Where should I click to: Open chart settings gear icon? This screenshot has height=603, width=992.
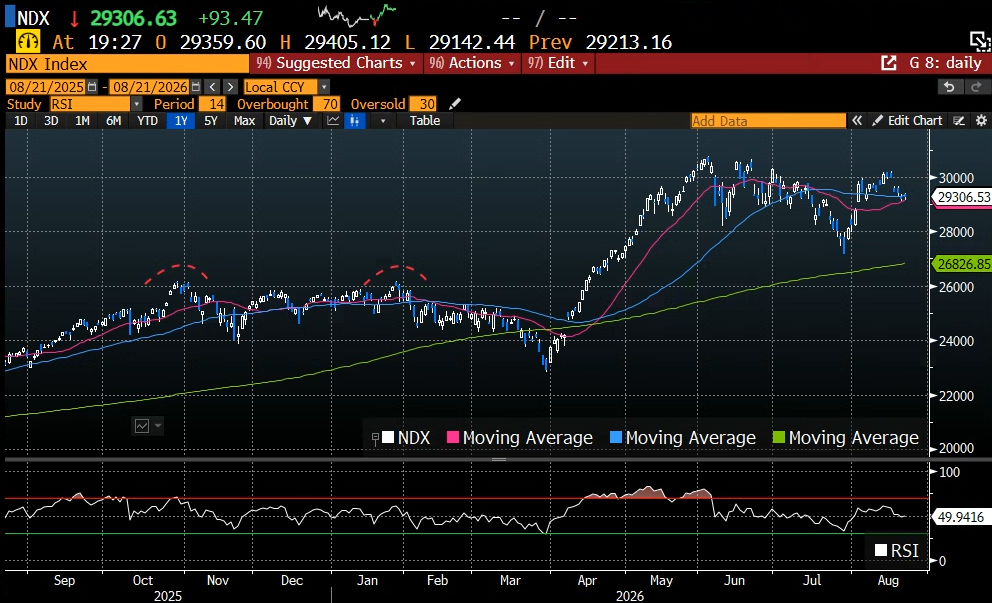click(x=981, y=120)
